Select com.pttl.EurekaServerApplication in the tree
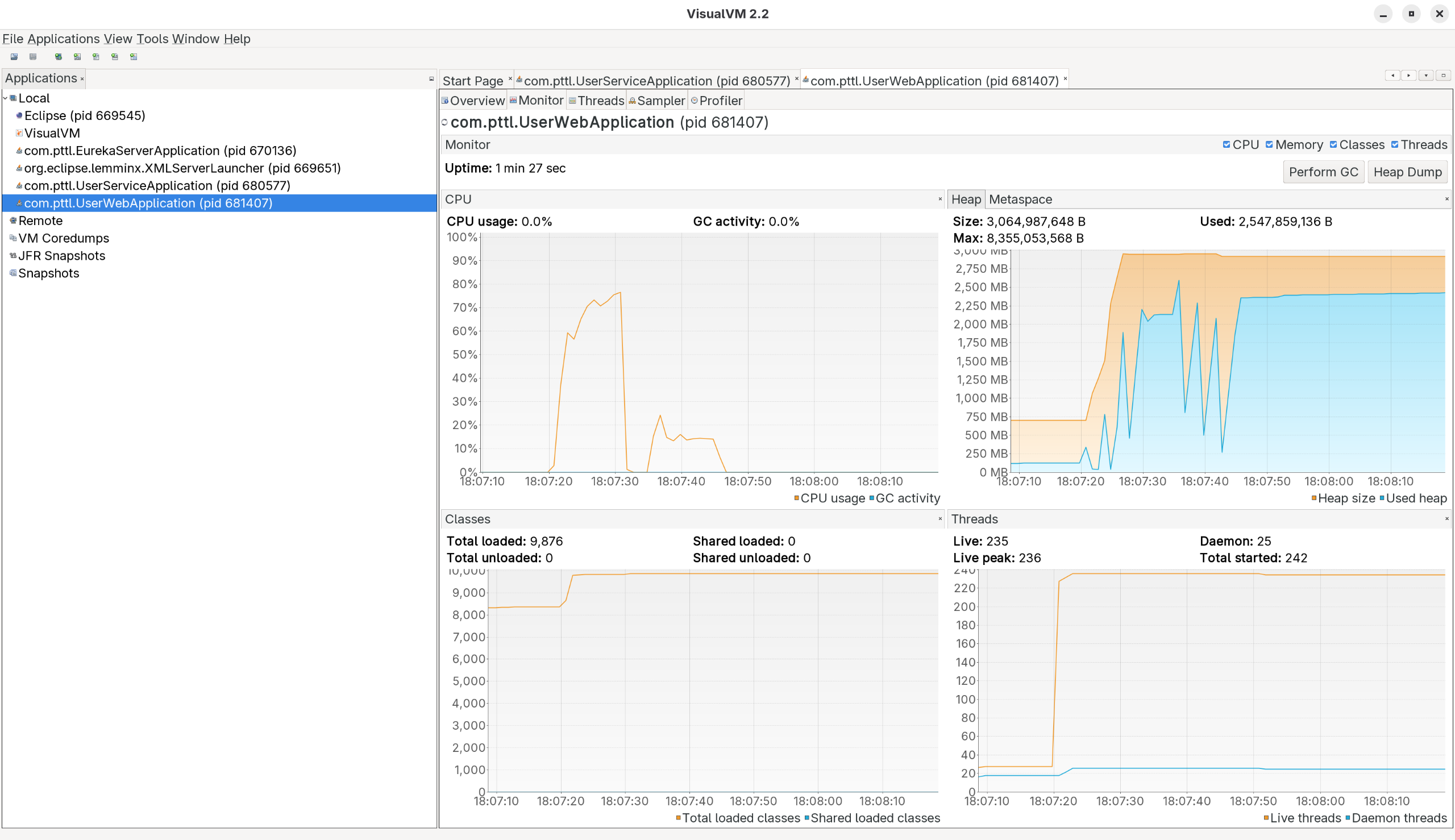The width and height of the screenshot is (1455, 840). [160, 151]
